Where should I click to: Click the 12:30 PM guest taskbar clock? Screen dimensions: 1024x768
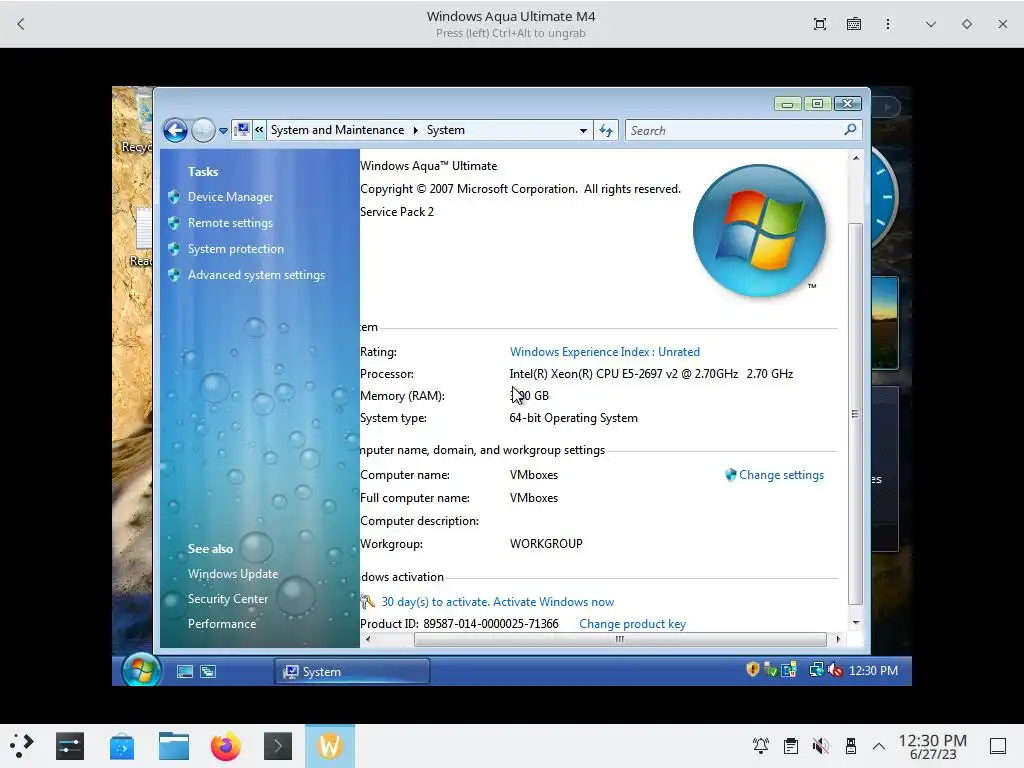point(873,671)
